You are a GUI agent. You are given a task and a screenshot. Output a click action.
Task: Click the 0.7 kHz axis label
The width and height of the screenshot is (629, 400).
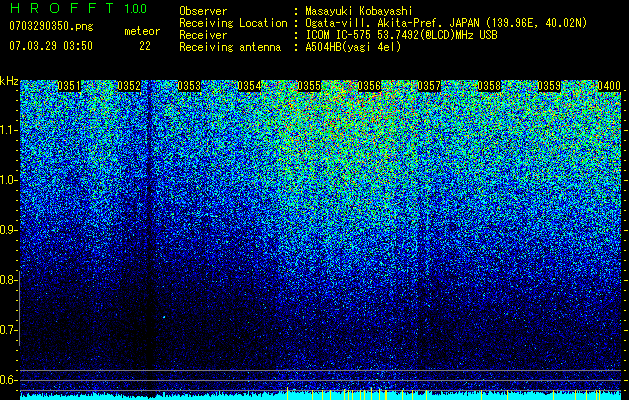click(8, 330)
